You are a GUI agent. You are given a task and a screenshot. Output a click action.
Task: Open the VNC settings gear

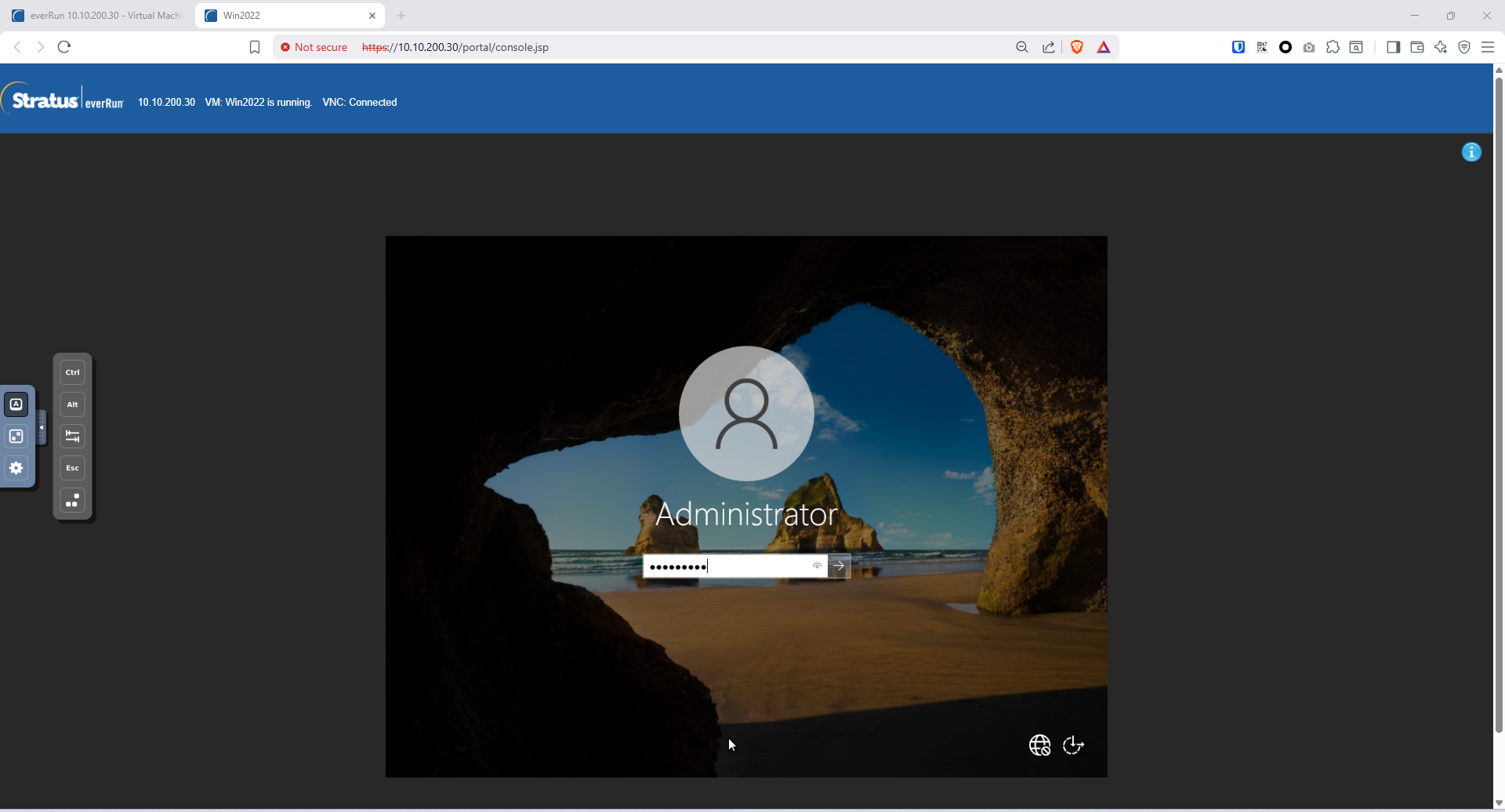[16, 468]
